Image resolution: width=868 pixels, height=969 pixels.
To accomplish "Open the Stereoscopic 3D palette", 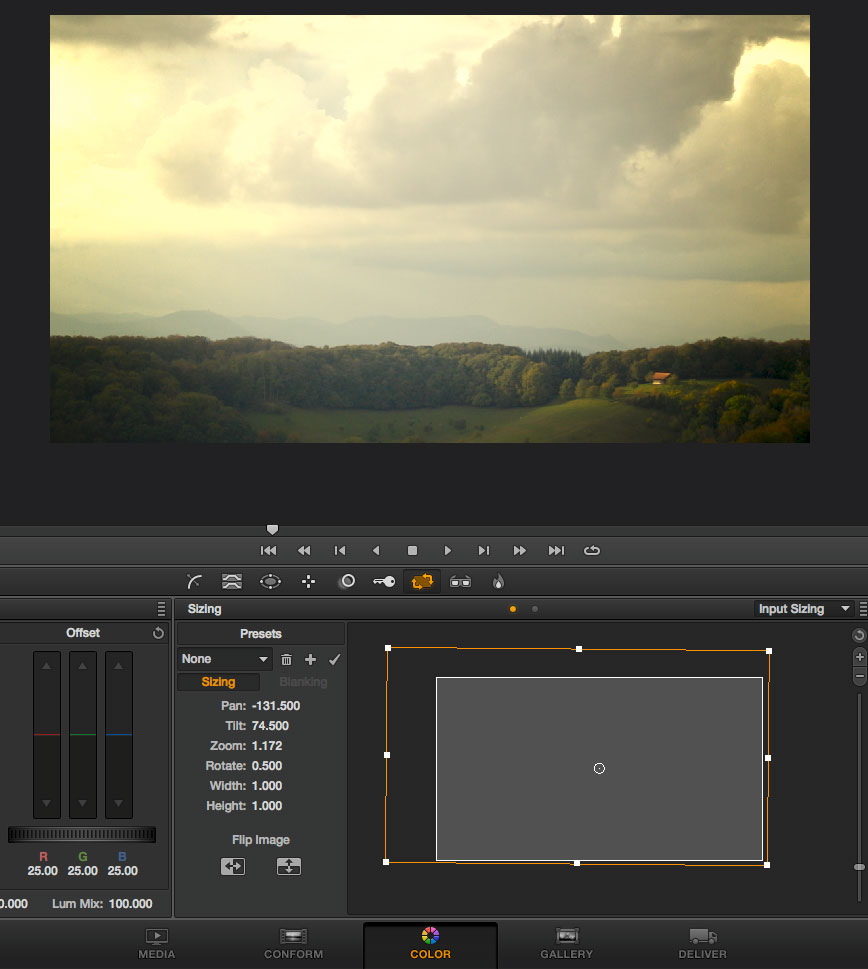I will click(460, 581).
